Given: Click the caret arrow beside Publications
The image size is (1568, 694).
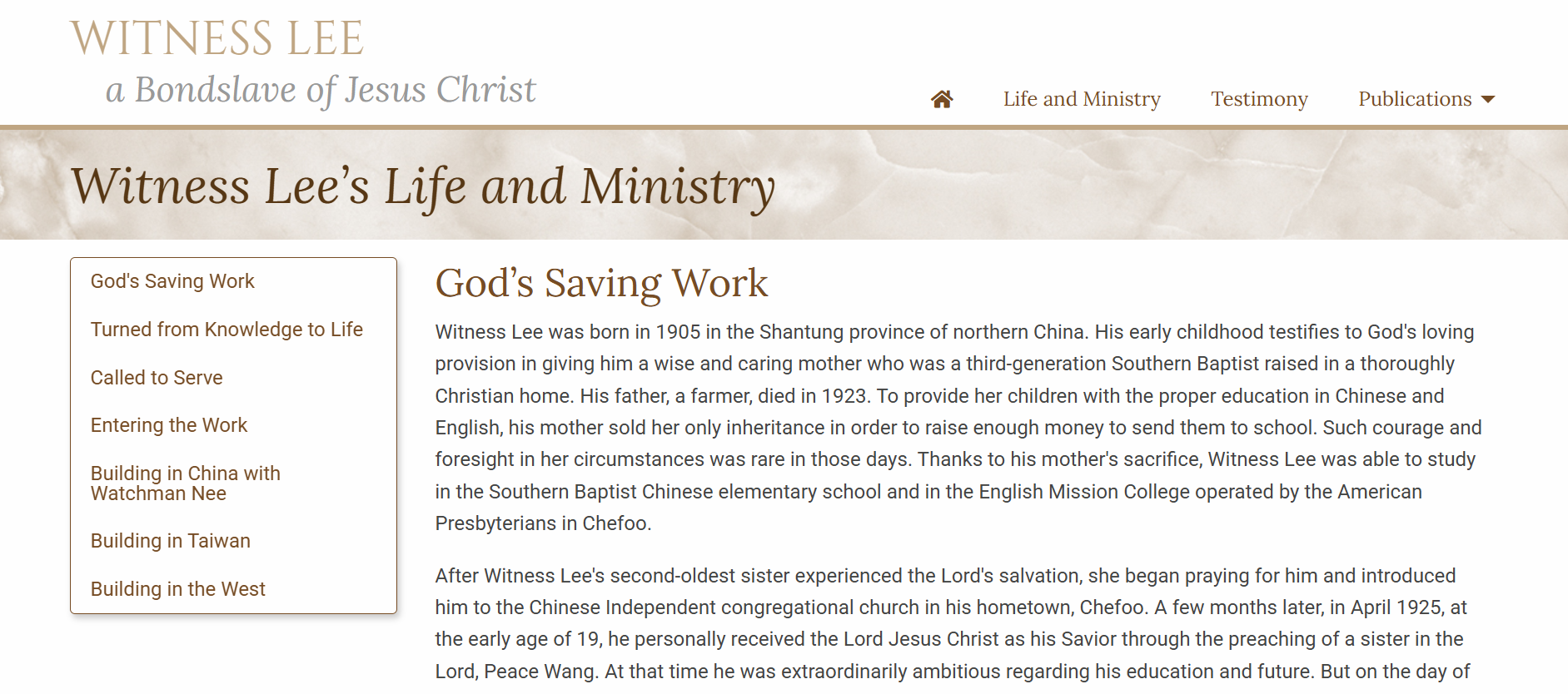Looking at the screenshot, I should tap(1489, 100).
